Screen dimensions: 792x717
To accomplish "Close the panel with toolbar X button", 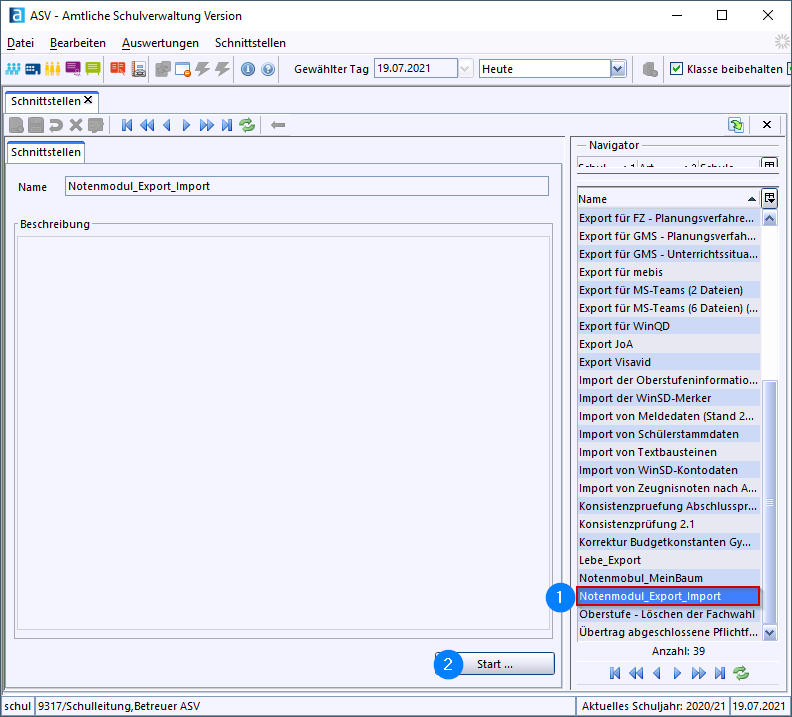I will point(767,125).
